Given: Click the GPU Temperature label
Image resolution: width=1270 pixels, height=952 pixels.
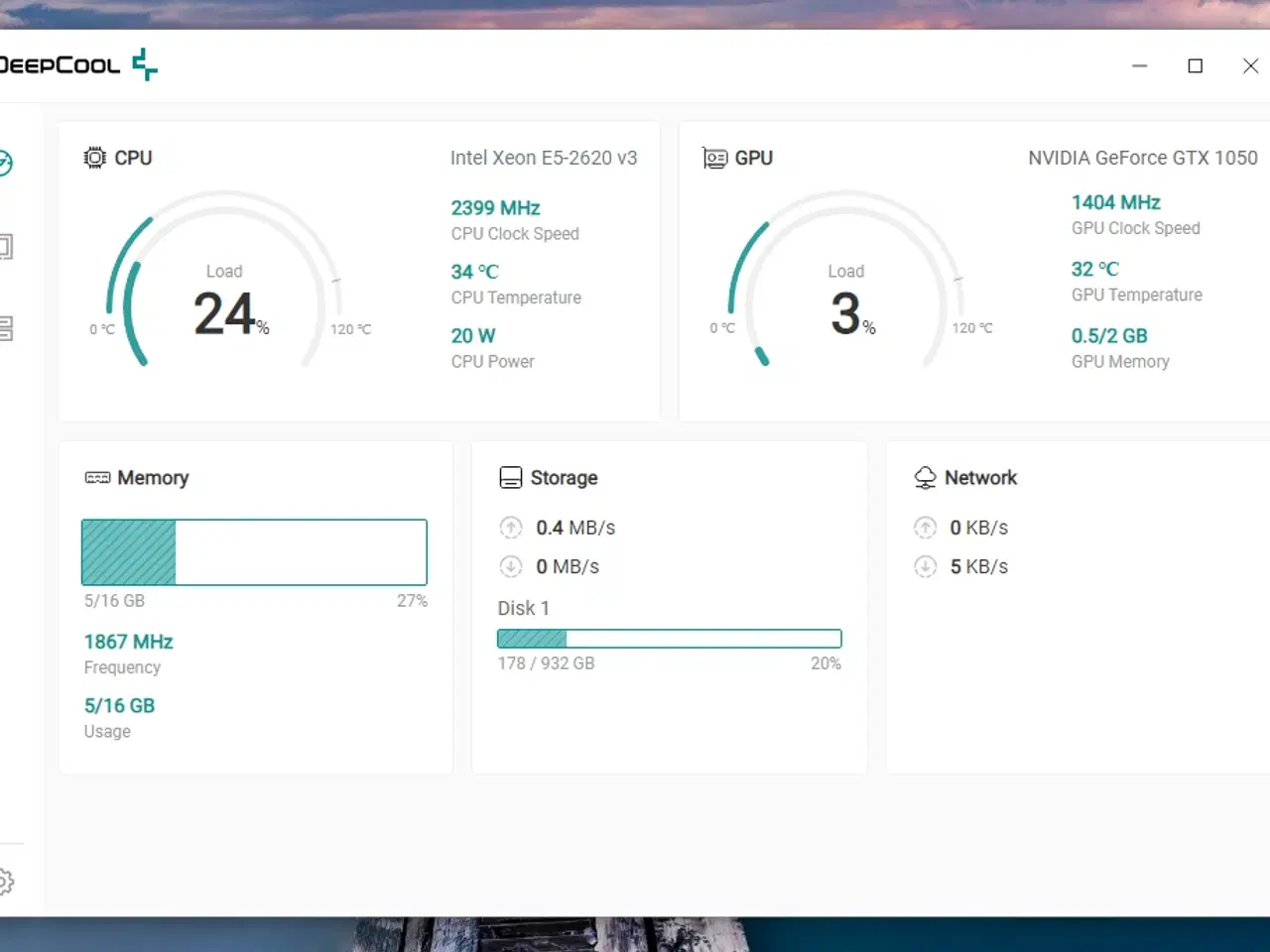Looking at the screenshot, I should coord(1136,296).
